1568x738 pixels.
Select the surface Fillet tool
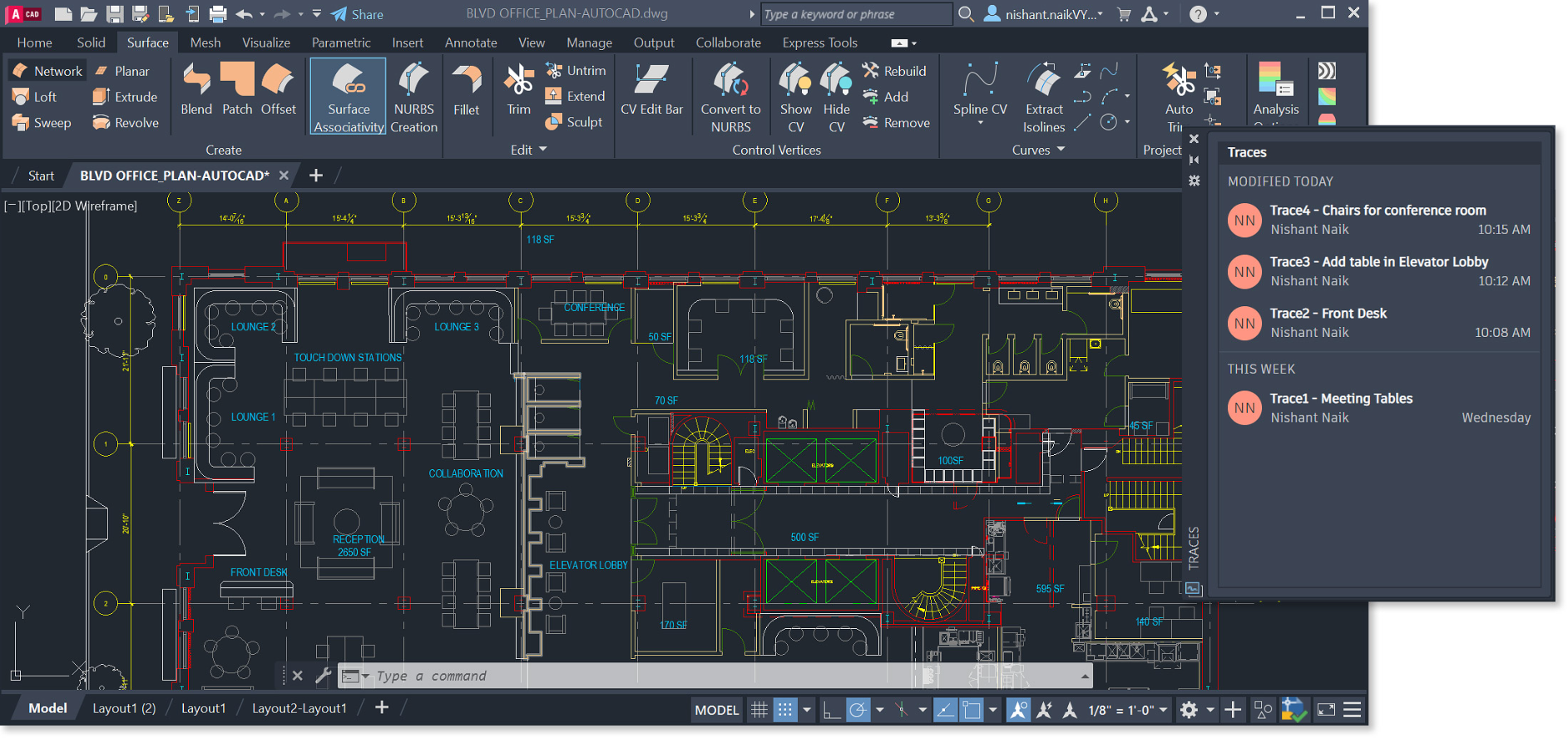(x=466, y=89)
